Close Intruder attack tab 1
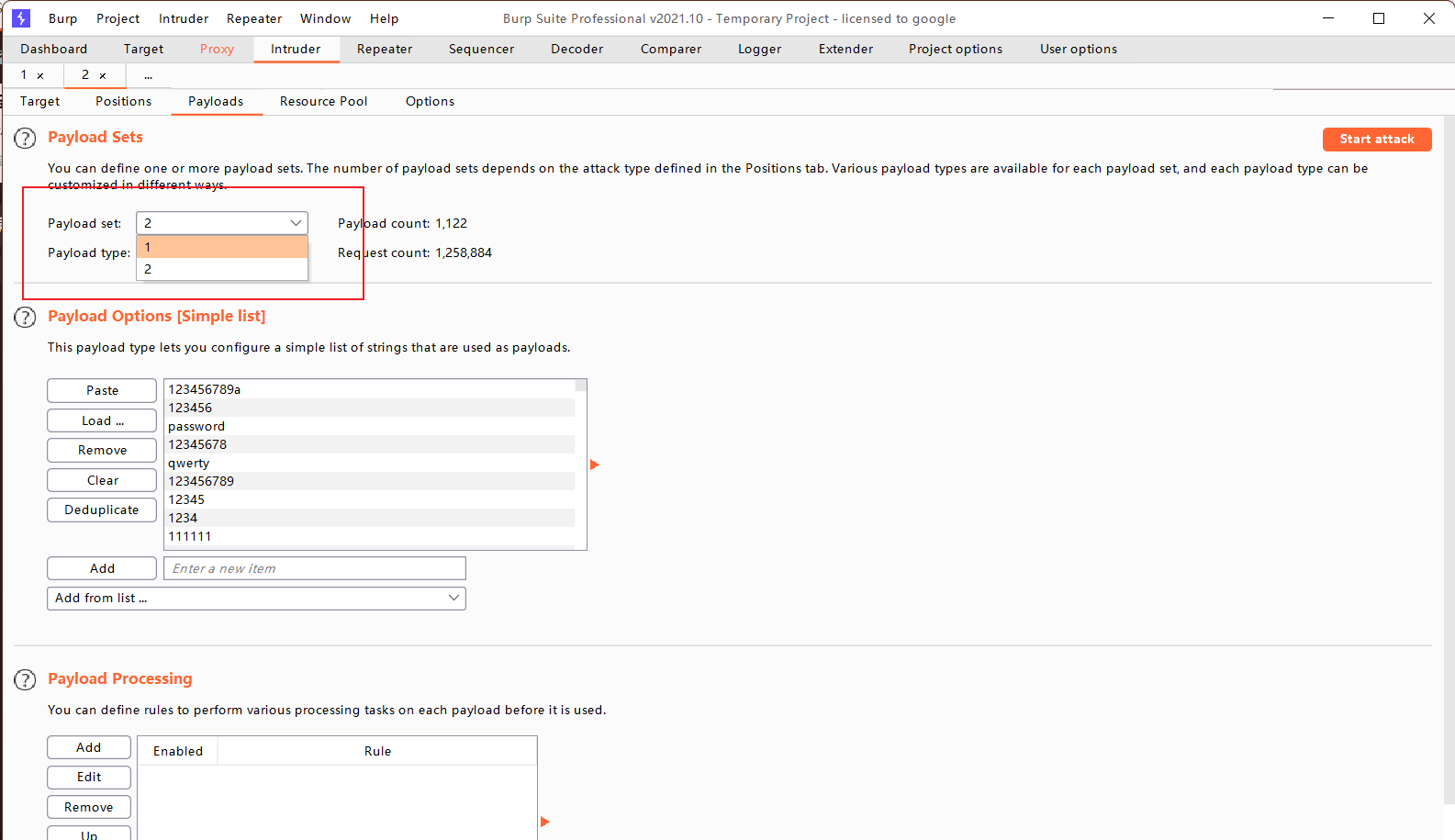Image resolution: width=1455 pixels, height=840 pixels. (40, 76)
